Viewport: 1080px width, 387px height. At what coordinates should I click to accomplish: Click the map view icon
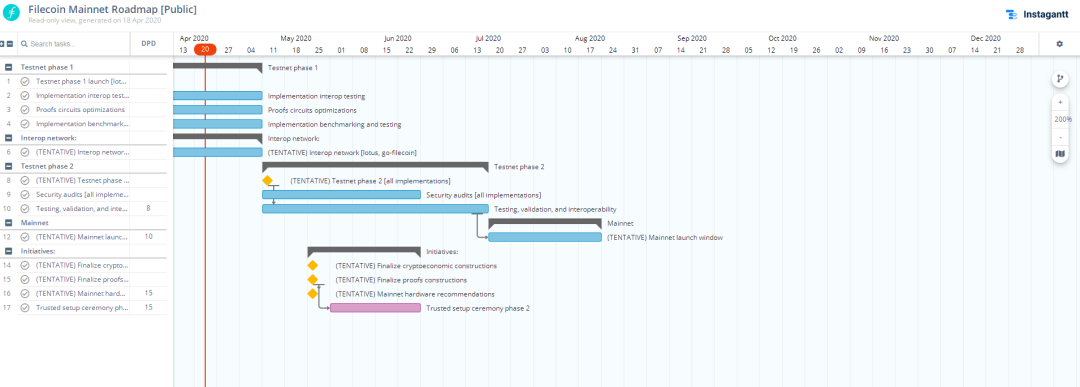click(1060, 153)
